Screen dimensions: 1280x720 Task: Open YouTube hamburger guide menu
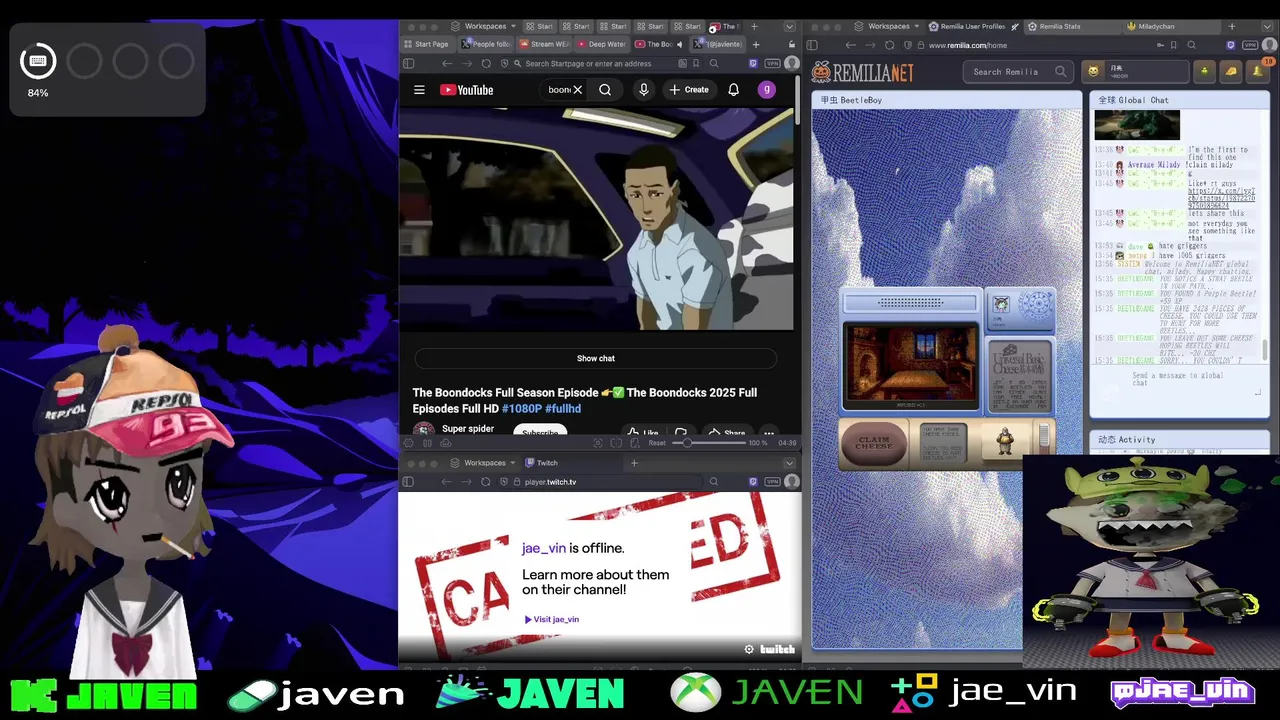(419, 90)
